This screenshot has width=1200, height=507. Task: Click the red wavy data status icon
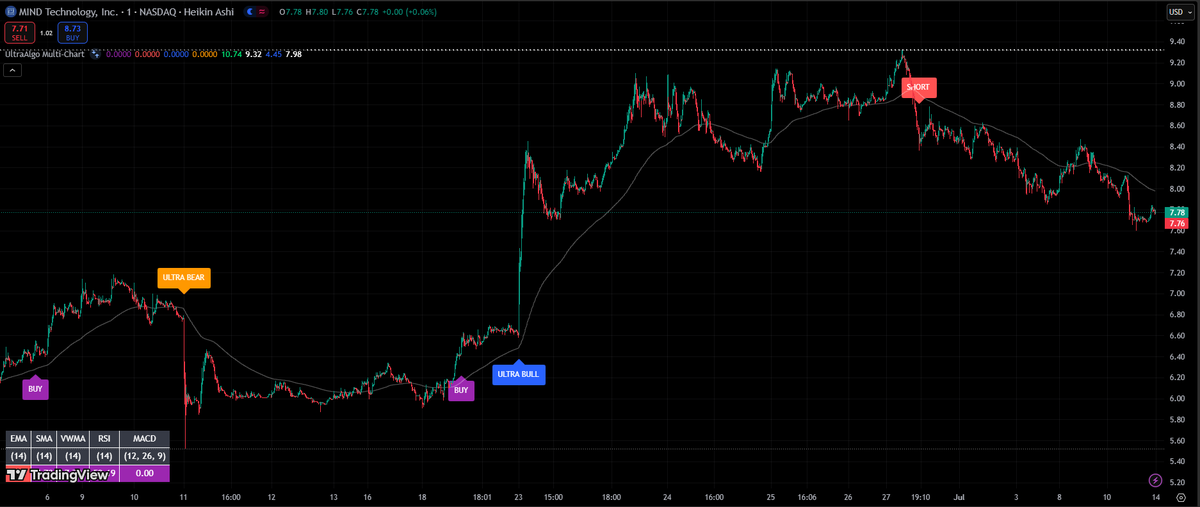[263, 11]
